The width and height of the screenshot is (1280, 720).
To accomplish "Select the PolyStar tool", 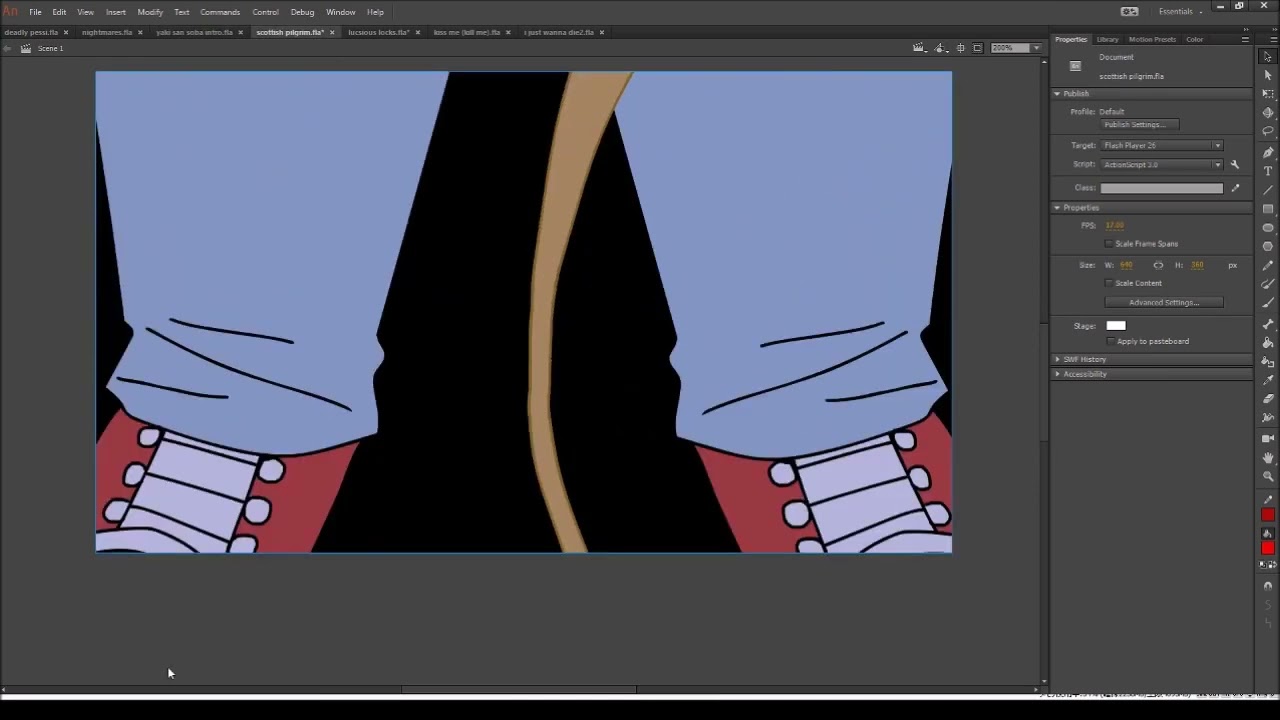I will (1268, 246).
